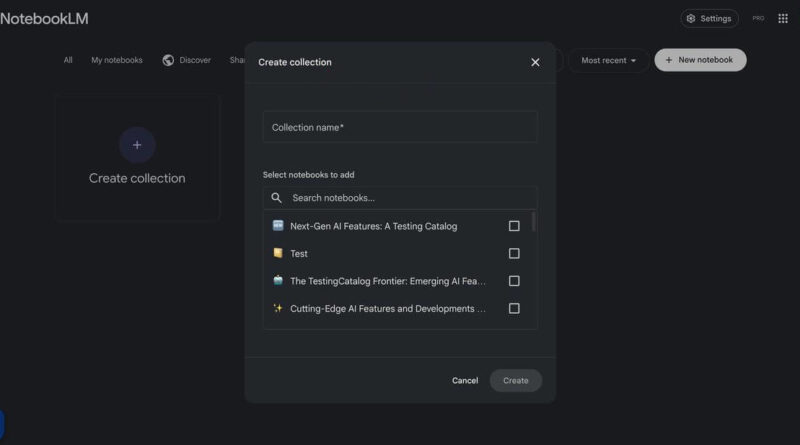Viewport: 800px width, 445px height.
Task: Select the 'Test' notebook name
Action: click(x=299, y=254)
